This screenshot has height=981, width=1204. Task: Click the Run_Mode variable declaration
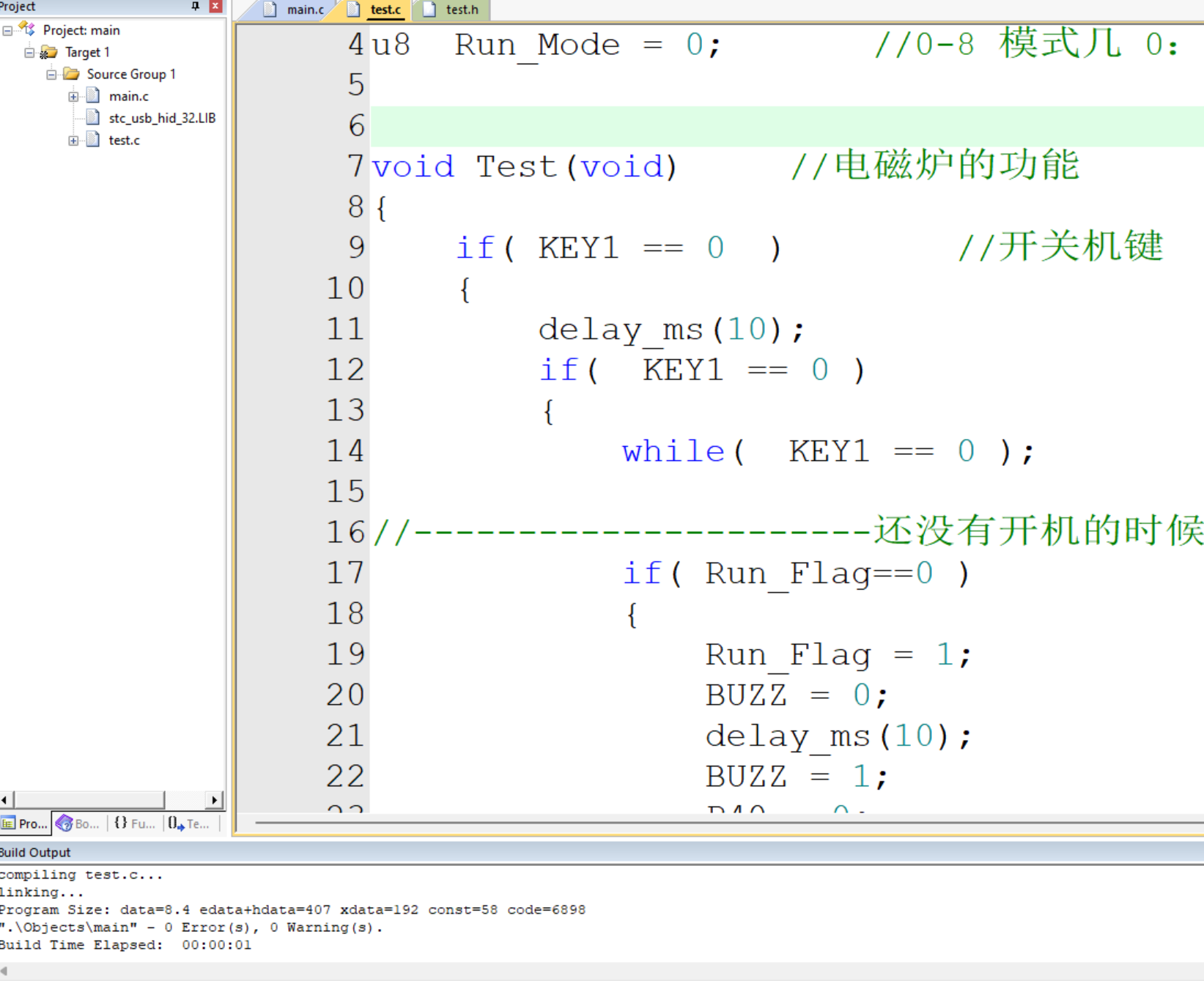tap(547, 45)
